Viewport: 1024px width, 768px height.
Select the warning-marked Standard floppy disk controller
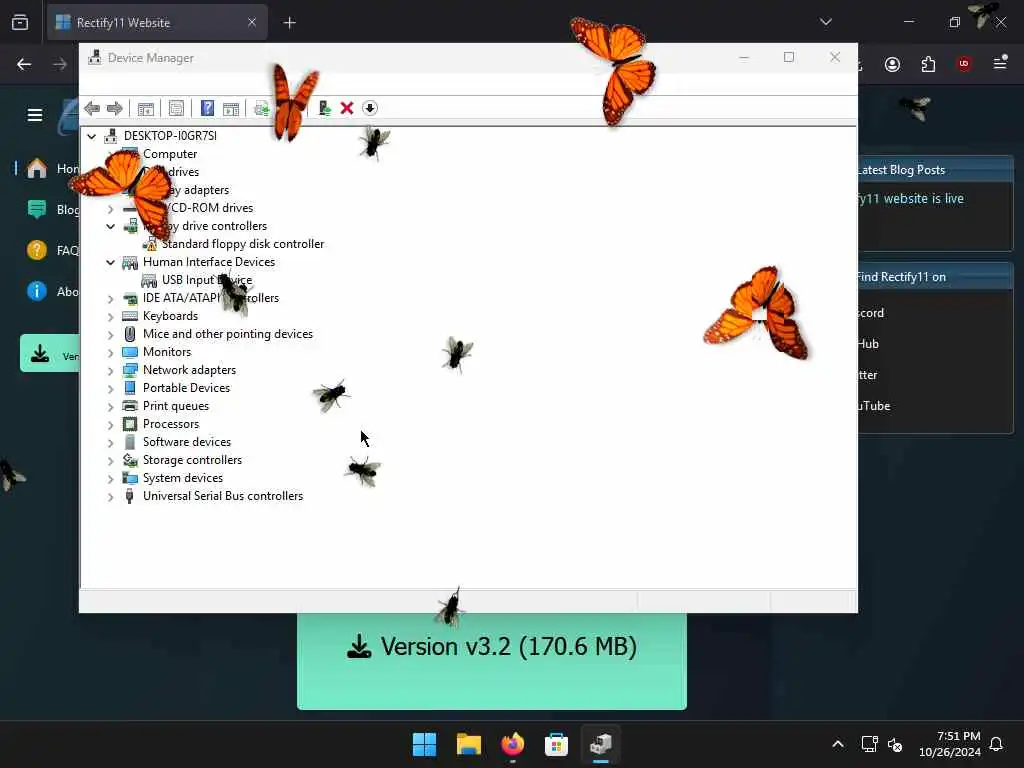tap(242, 244)
